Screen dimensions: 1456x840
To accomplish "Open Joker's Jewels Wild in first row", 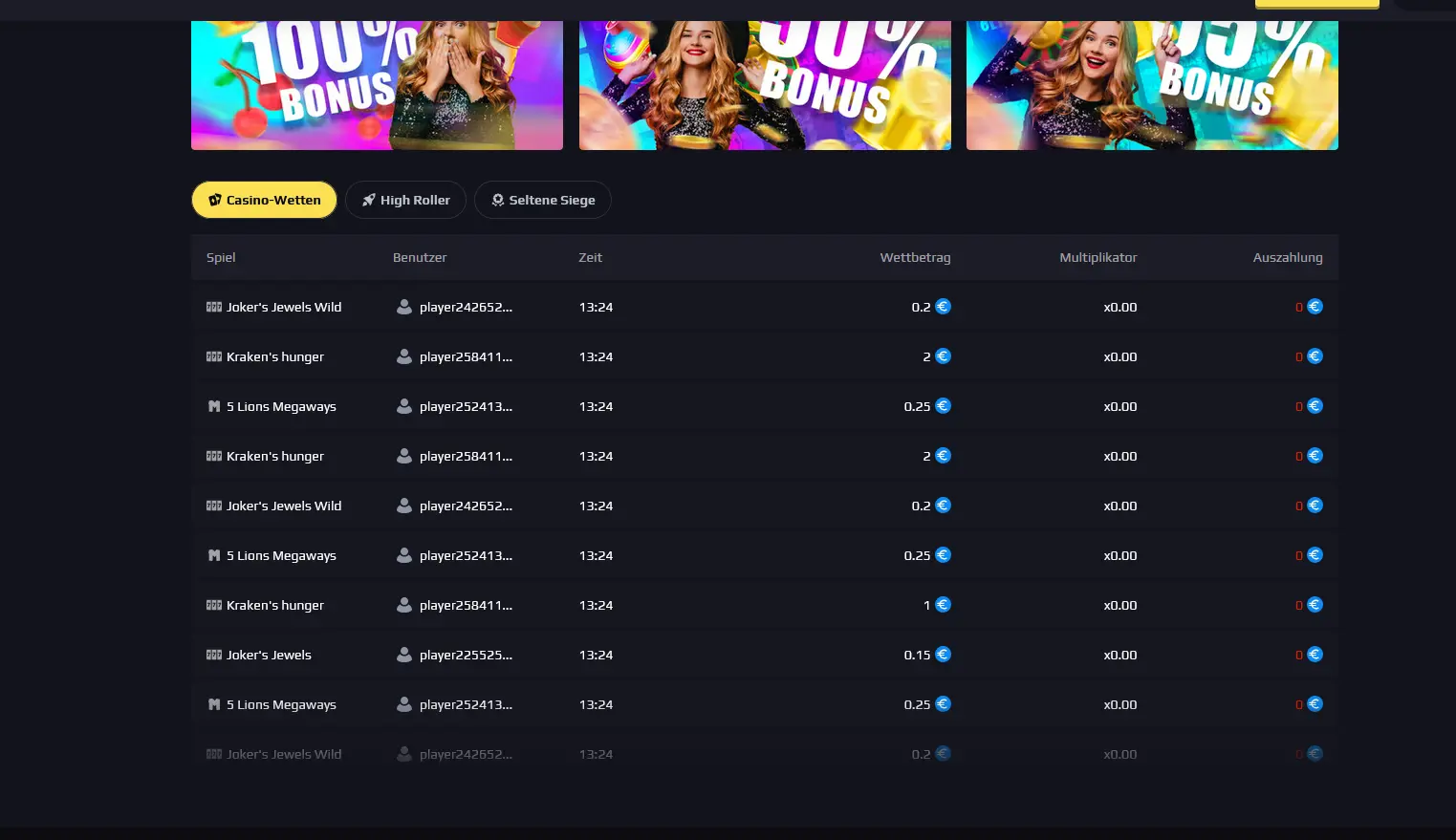I will [284, 307].
